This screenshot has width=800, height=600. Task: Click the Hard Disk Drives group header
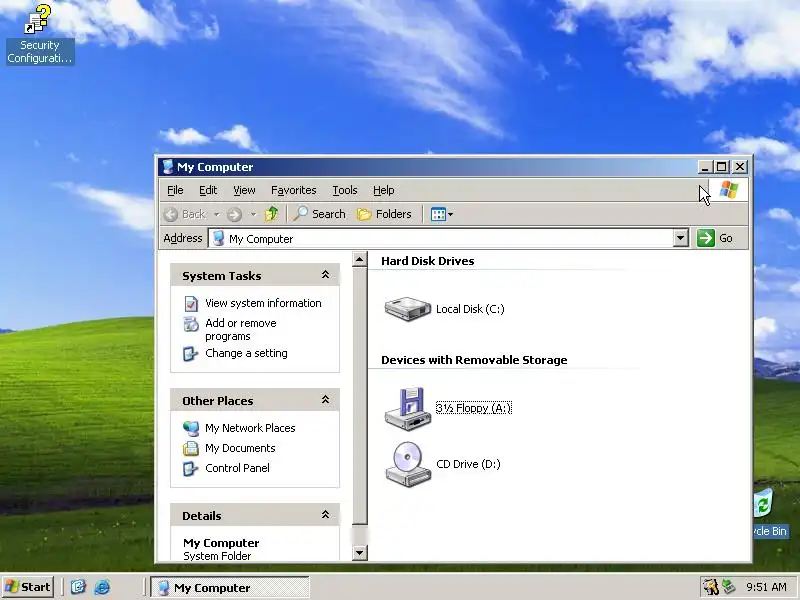coord(428,261)
